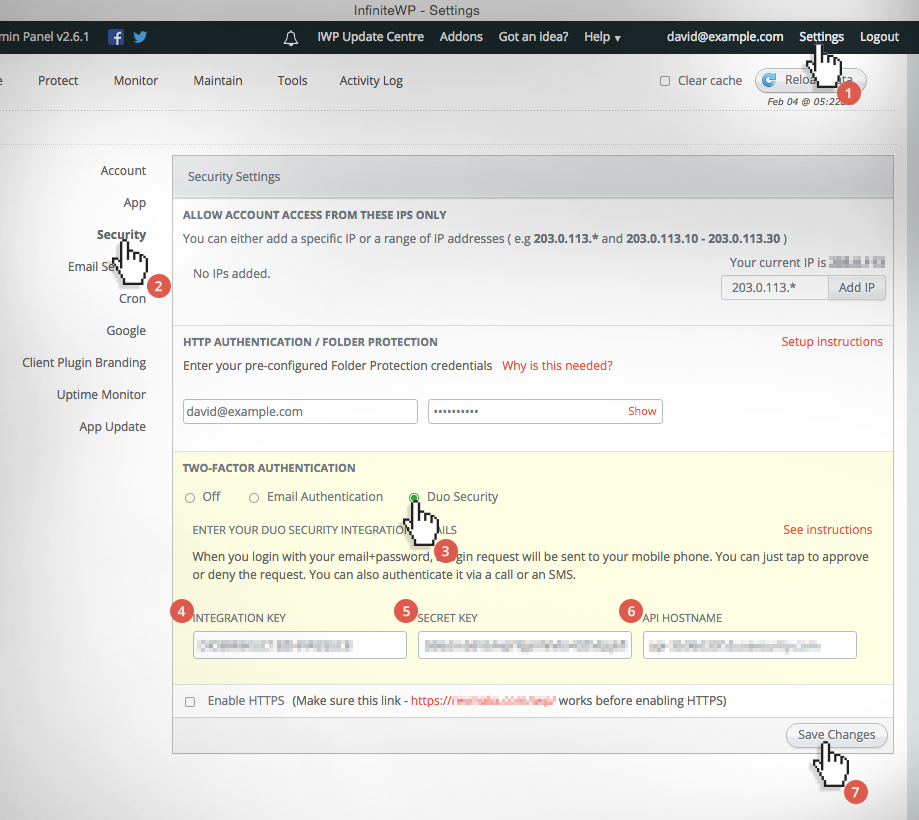Save Changes for security settings
Image resolution: width=919 pixels, height=820 pixels.
[x=836, y=734]
